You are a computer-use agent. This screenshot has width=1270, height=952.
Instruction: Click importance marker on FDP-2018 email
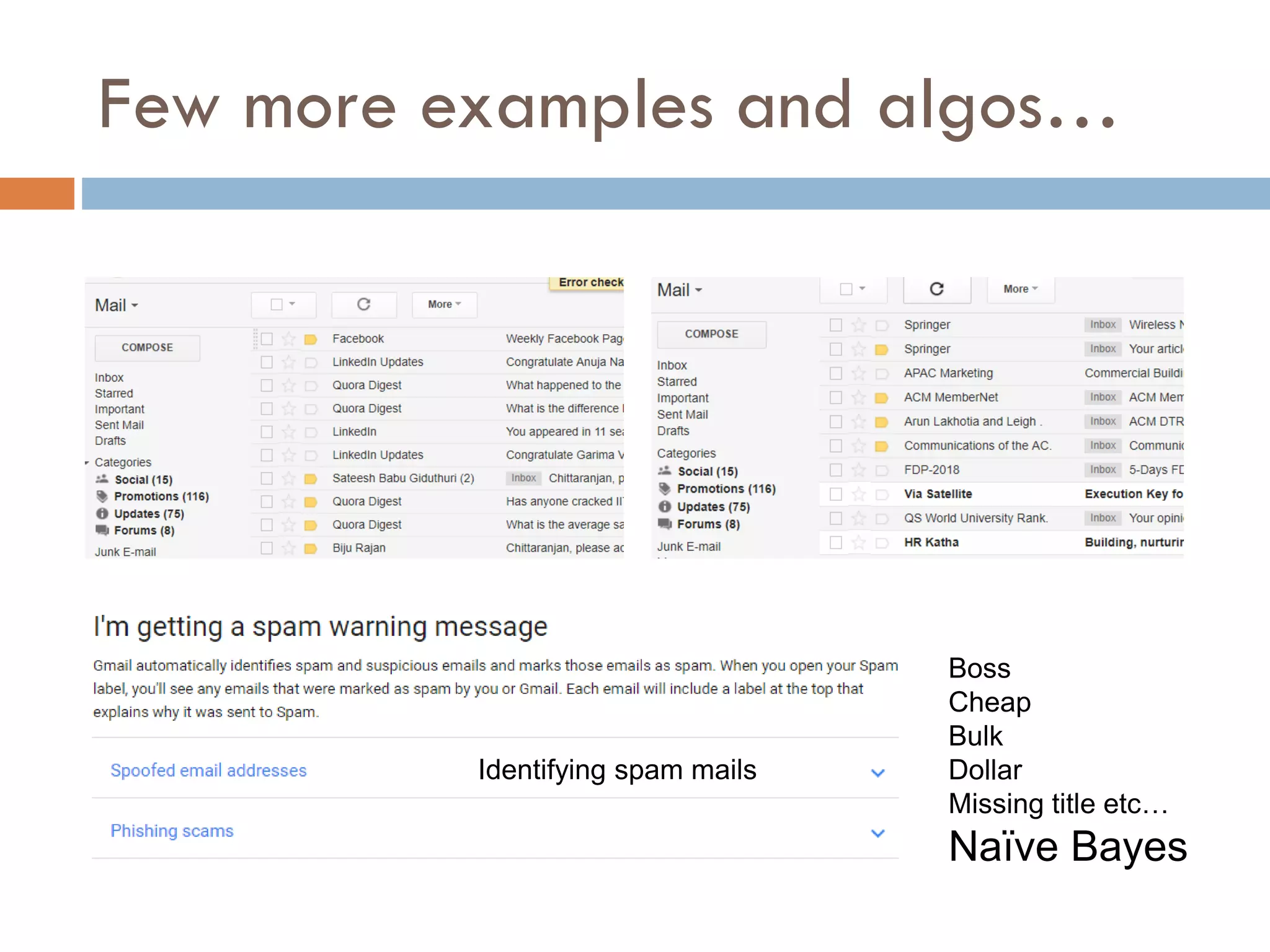pyautogui.click(x=881, y=470)
